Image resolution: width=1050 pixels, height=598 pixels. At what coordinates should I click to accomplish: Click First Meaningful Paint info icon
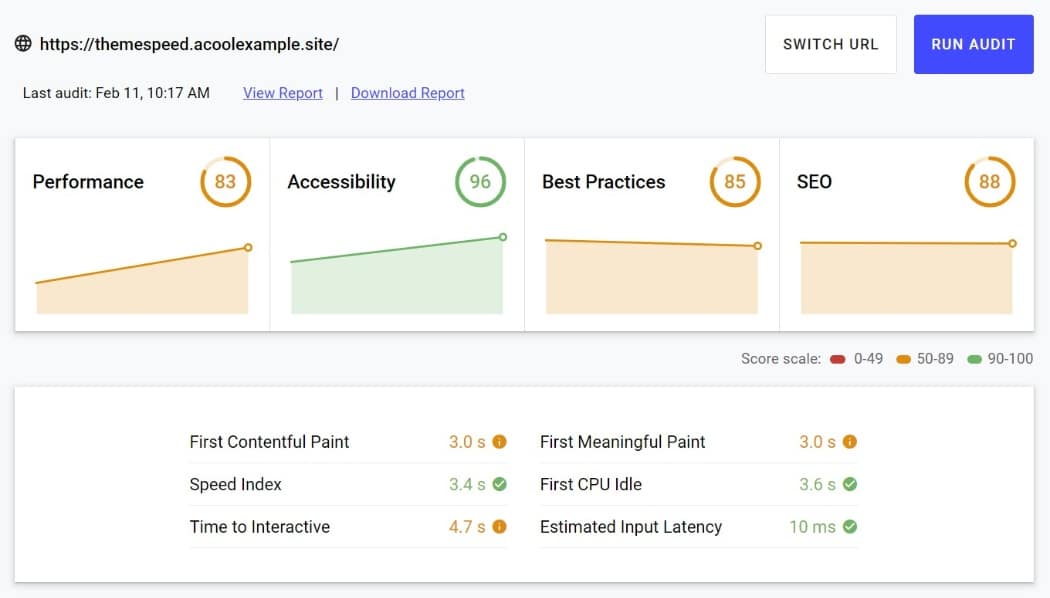point(849,441)
